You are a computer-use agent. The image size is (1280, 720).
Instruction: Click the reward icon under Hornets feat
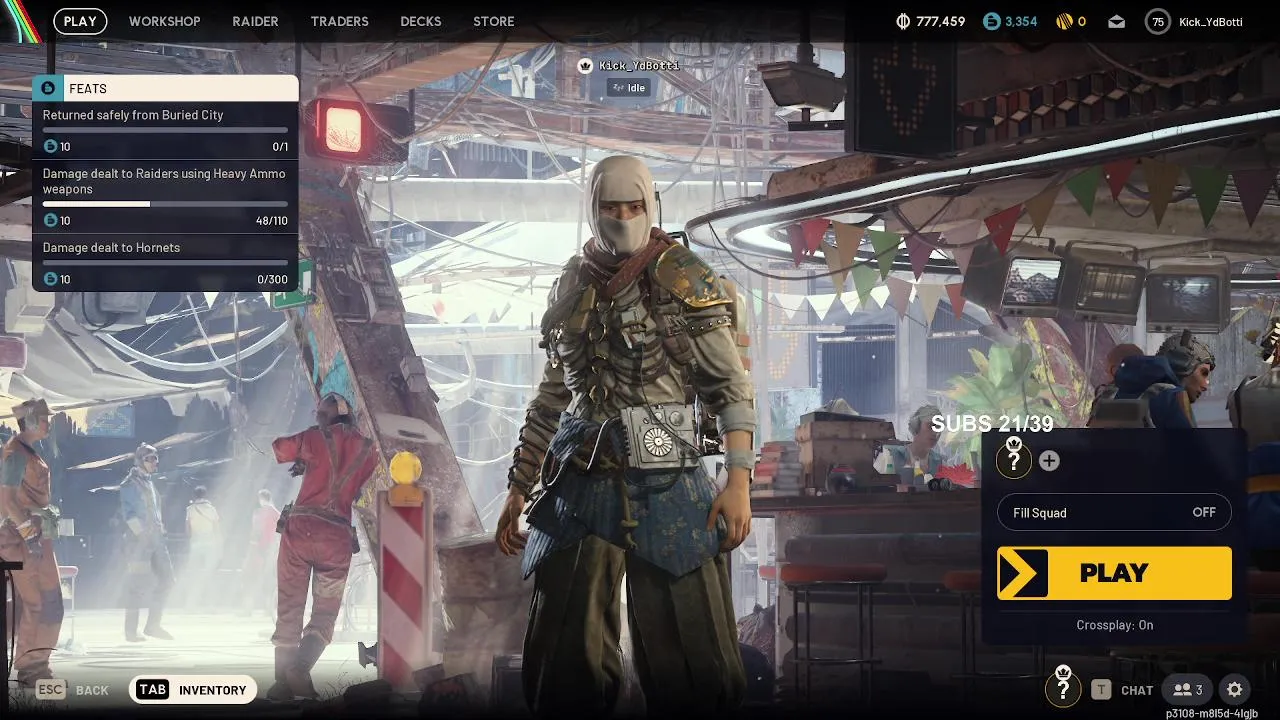[51, 280]
